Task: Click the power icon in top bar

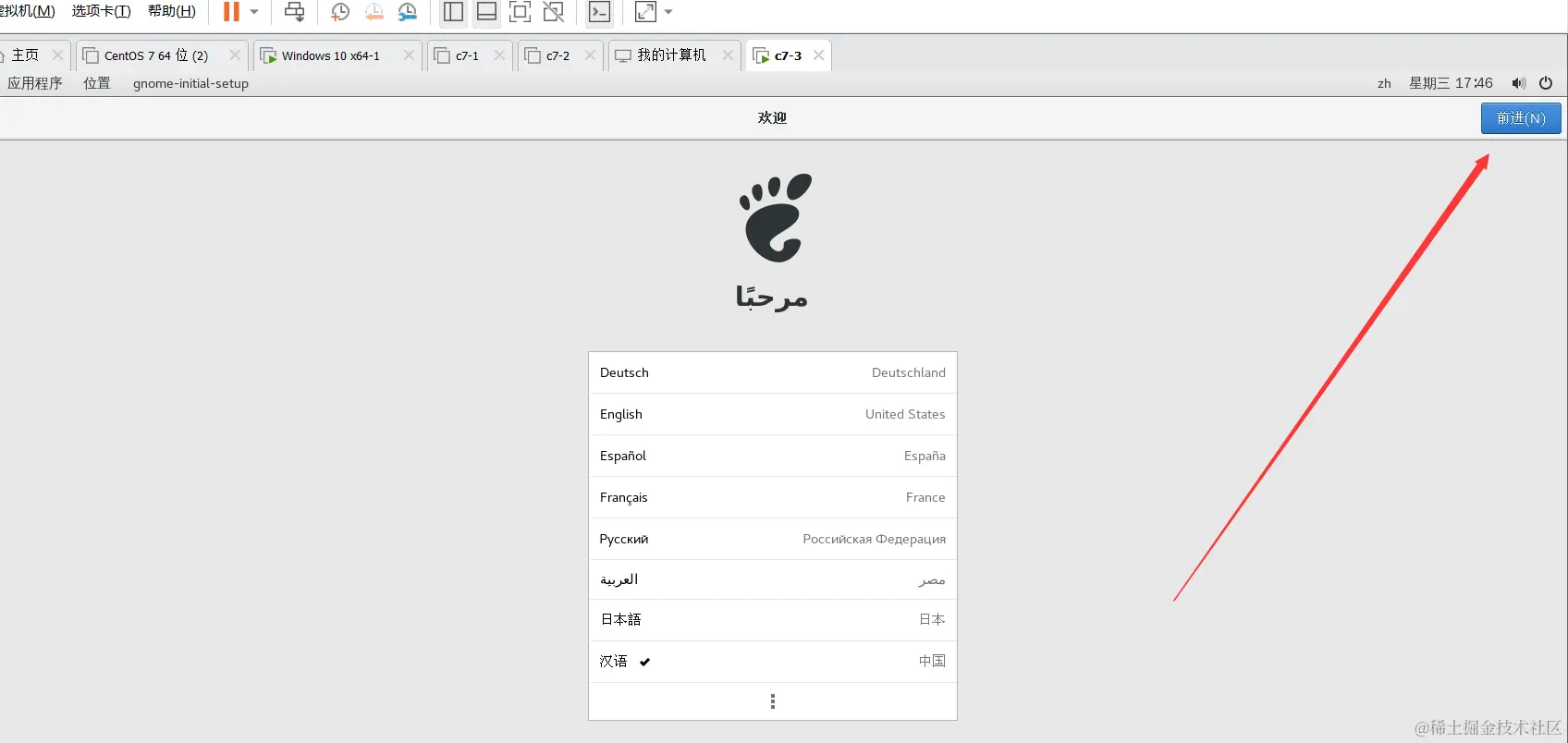Action: (1545, 83)
